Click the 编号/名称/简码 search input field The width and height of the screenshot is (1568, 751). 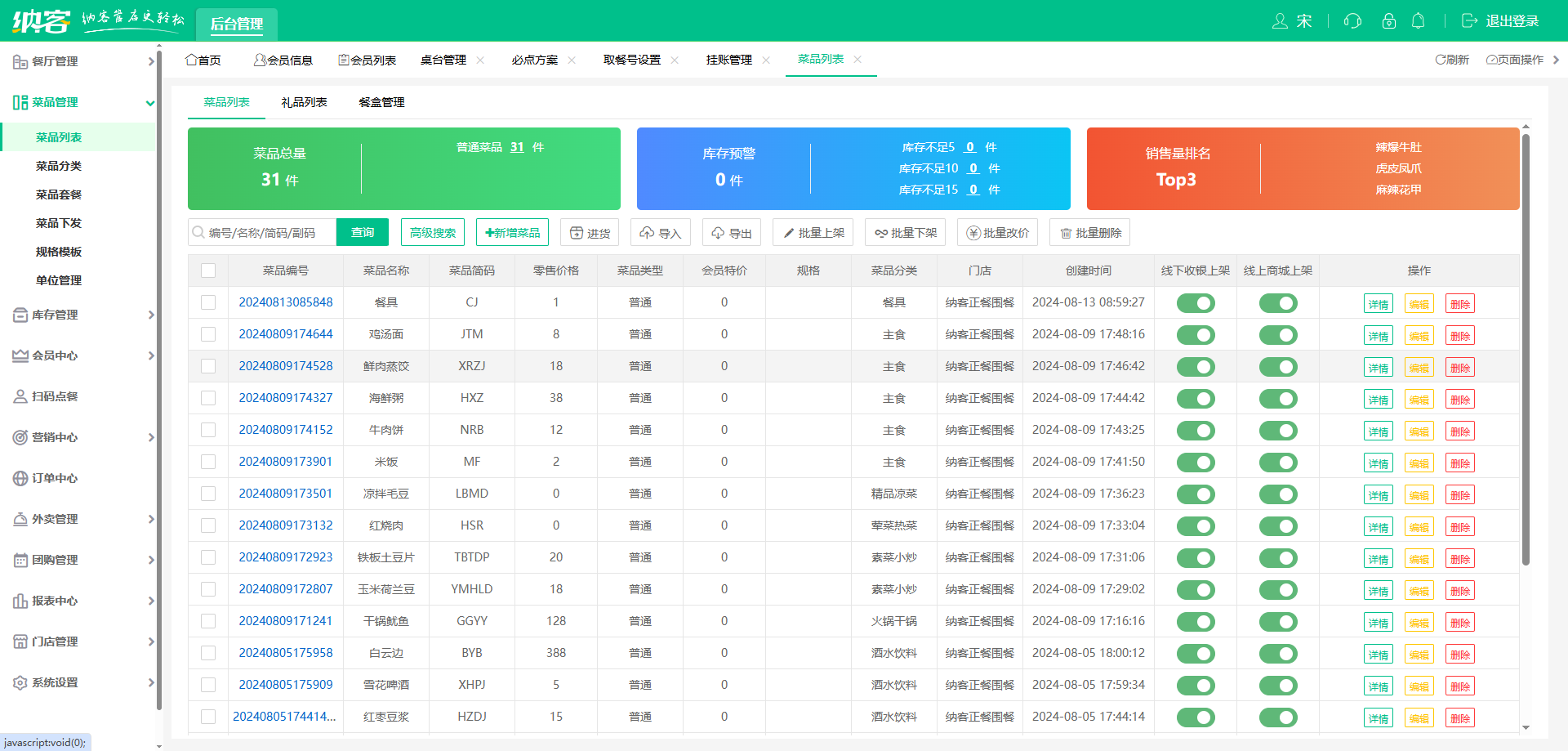click(261, 232)
